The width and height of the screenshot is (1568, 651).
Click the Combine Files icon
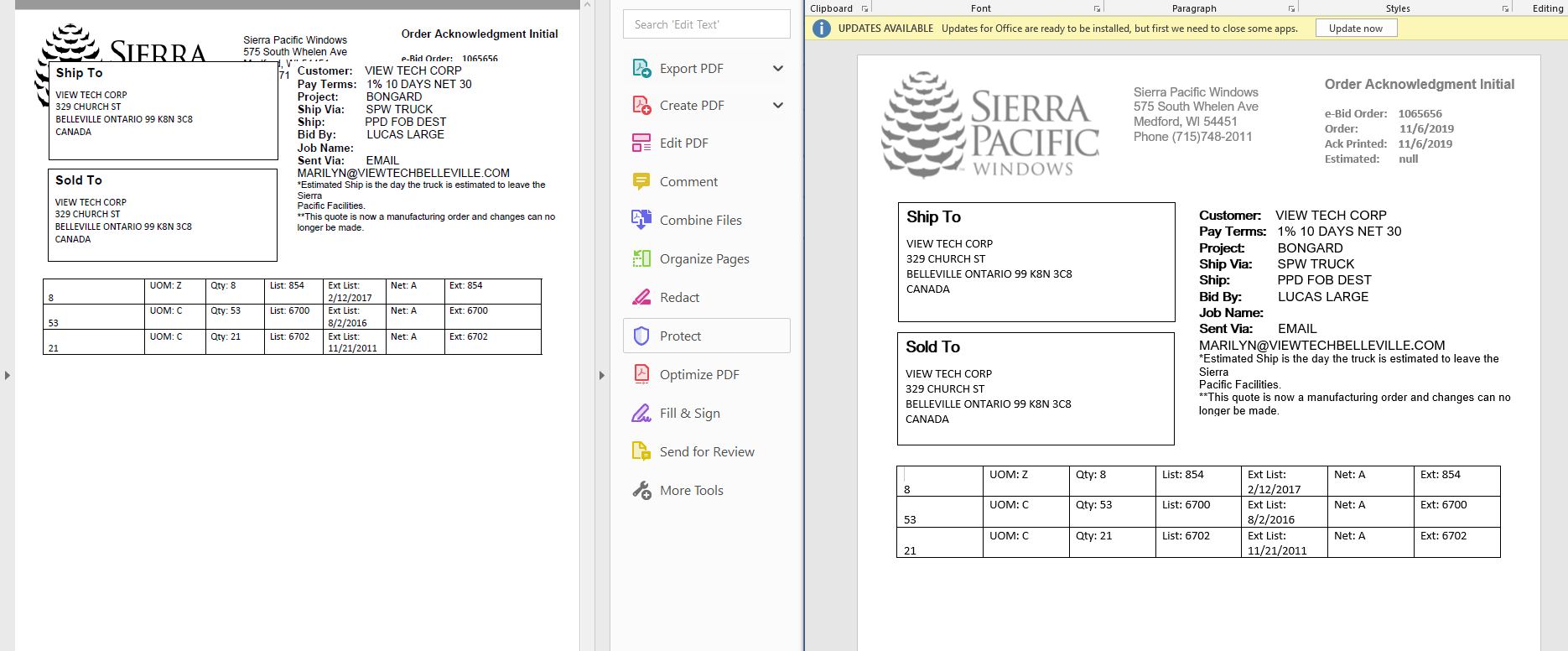pos(641,220)
